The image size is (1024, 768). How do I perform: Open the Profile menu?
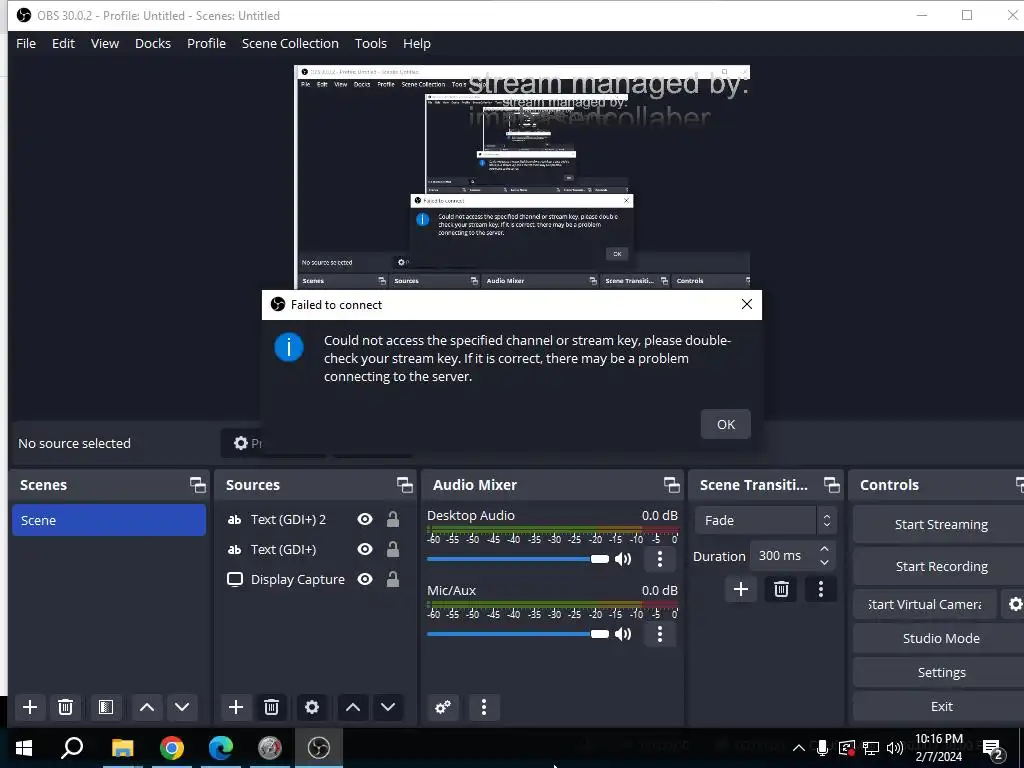tap(206, 43)
